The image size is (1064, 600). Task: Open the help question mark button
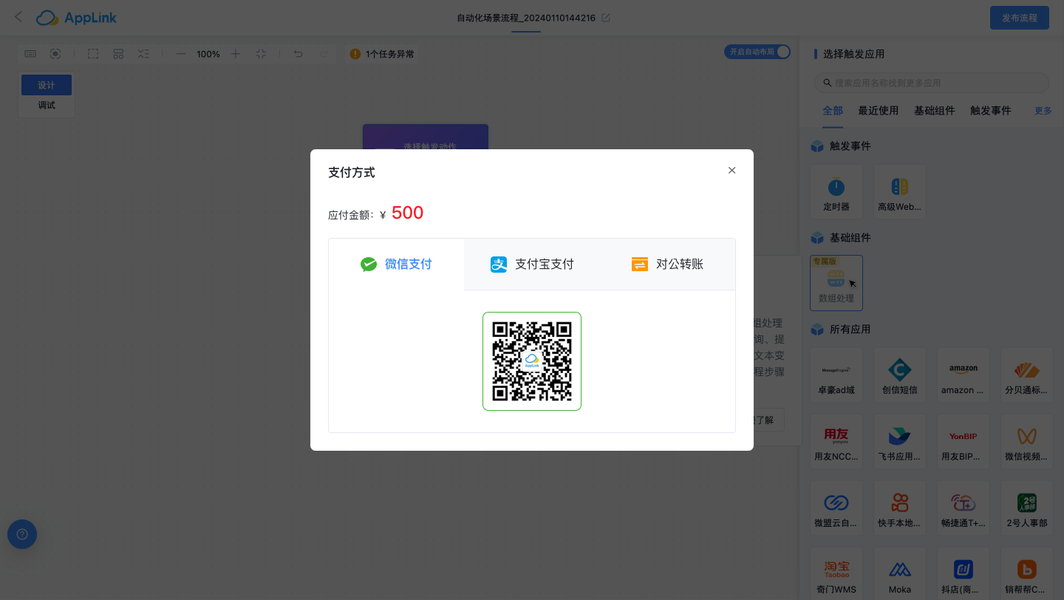[22, 534]
